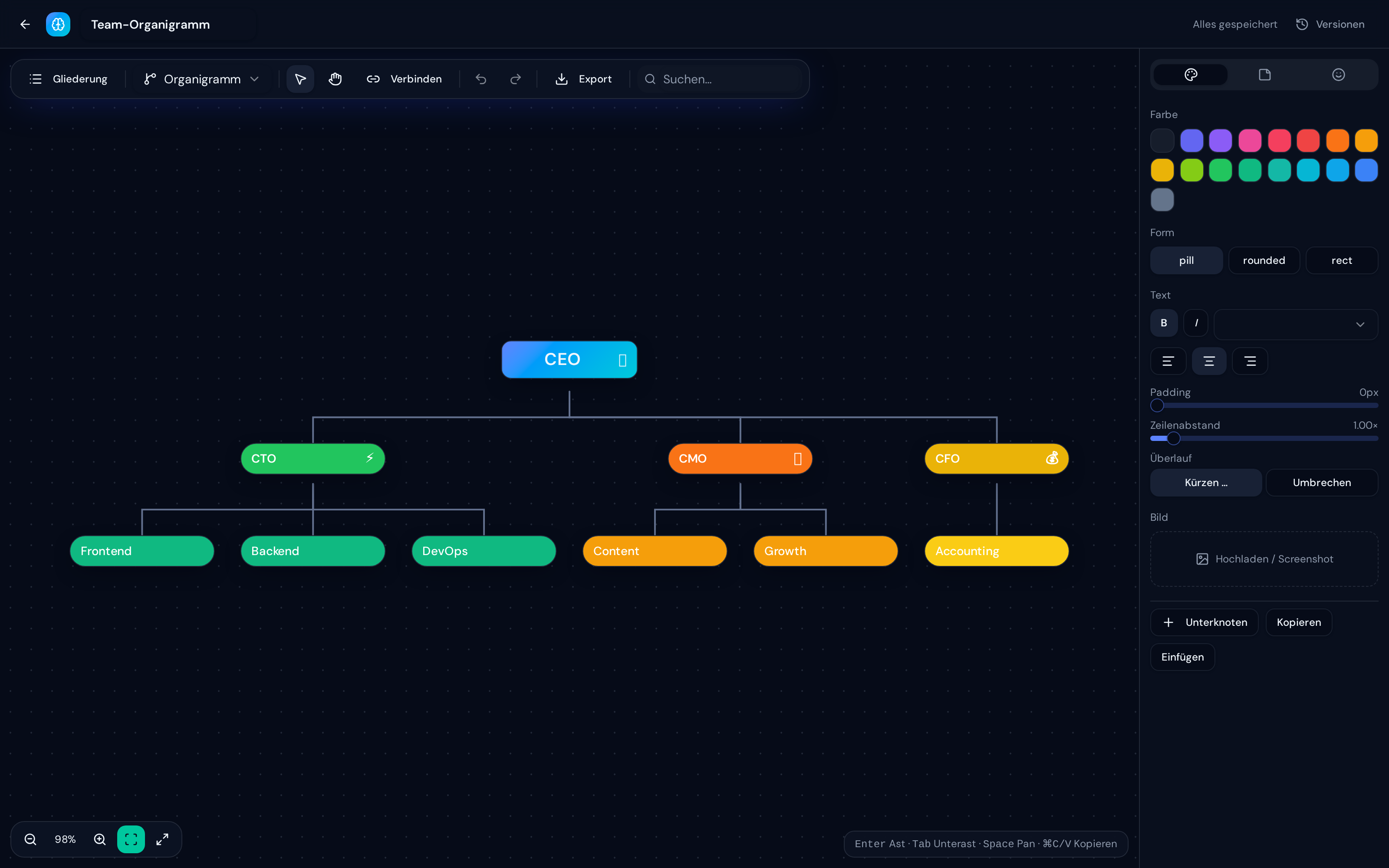Click the green fit-to-screen icon

coord(131,839)
